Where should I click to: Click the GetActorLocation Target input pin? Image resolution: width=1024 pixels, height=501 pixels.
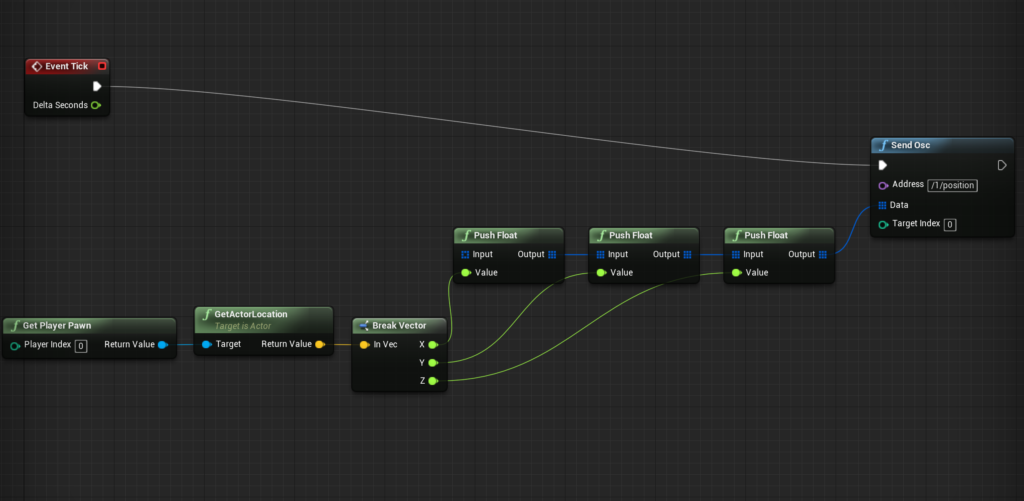(206, 345)
